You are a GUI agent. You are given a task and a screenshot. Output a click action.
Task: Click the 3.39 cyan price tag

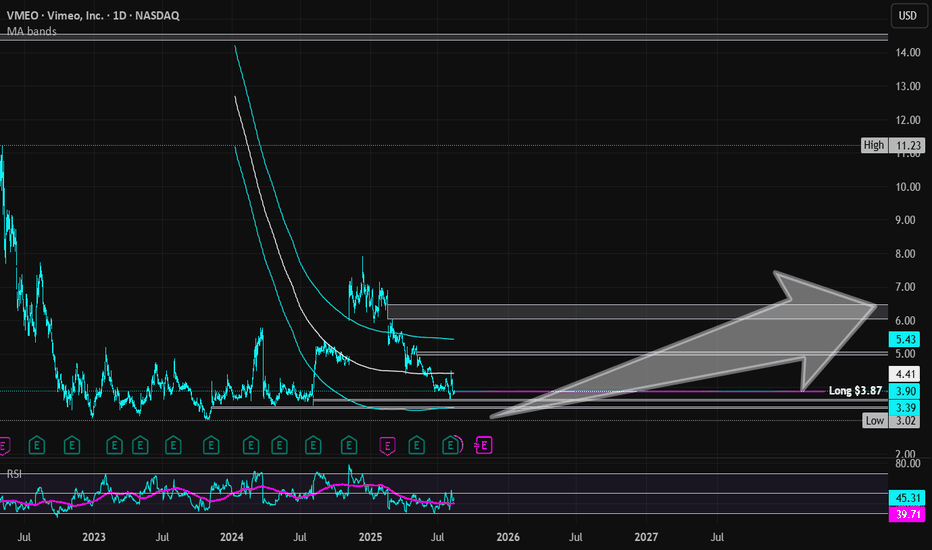[905, 407]
